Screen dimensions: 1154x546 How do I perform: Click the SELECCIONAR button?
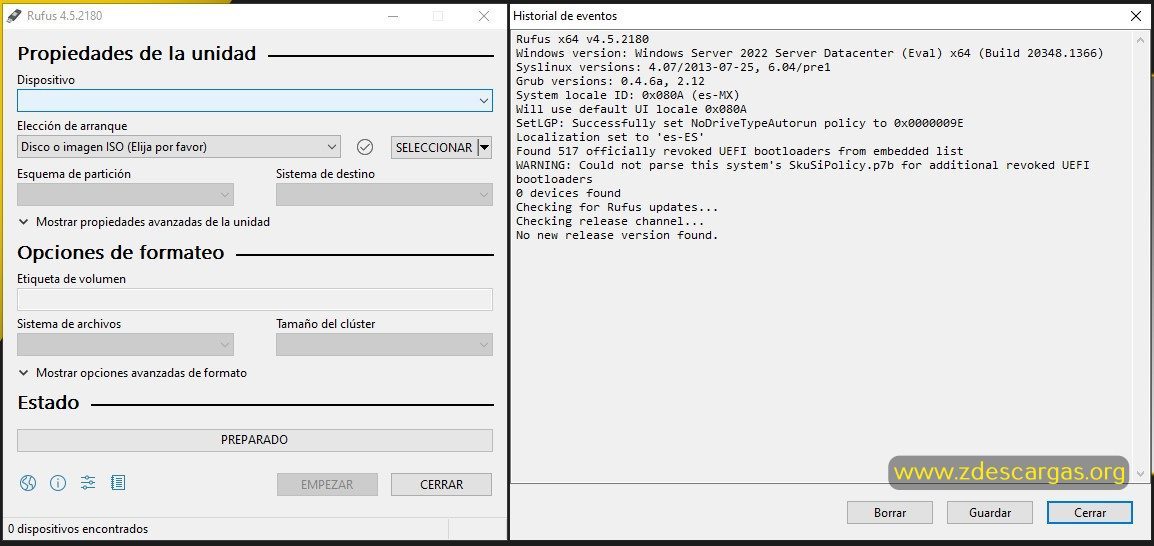pos(433,147)
